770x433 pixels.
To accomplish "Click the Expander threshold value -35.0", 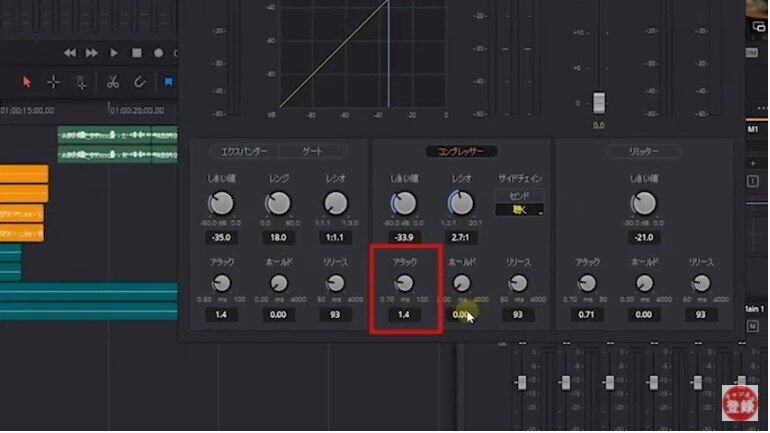I will coord(221,237).
